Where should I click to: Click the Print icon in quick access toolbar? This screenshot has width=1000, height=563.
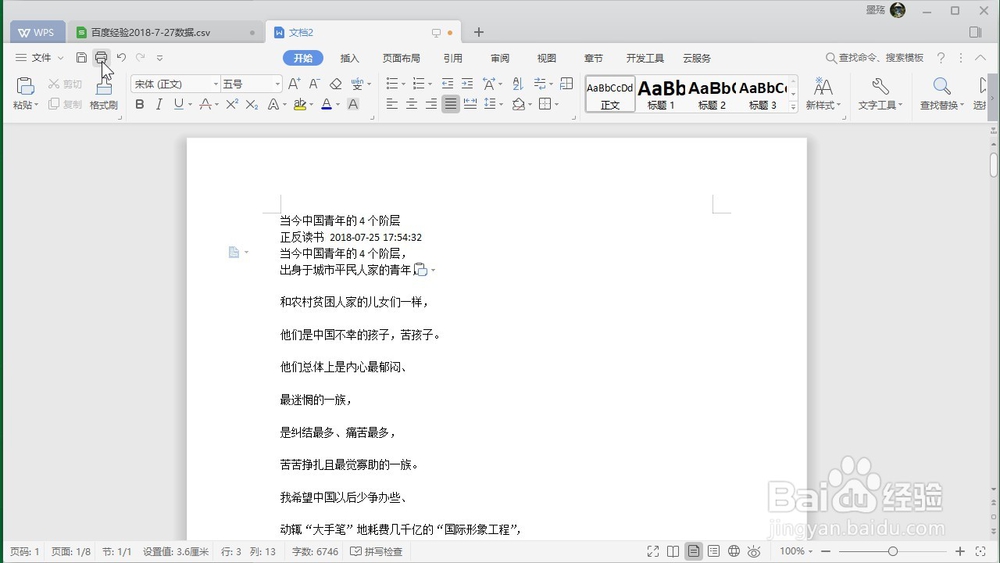(101, 57)
